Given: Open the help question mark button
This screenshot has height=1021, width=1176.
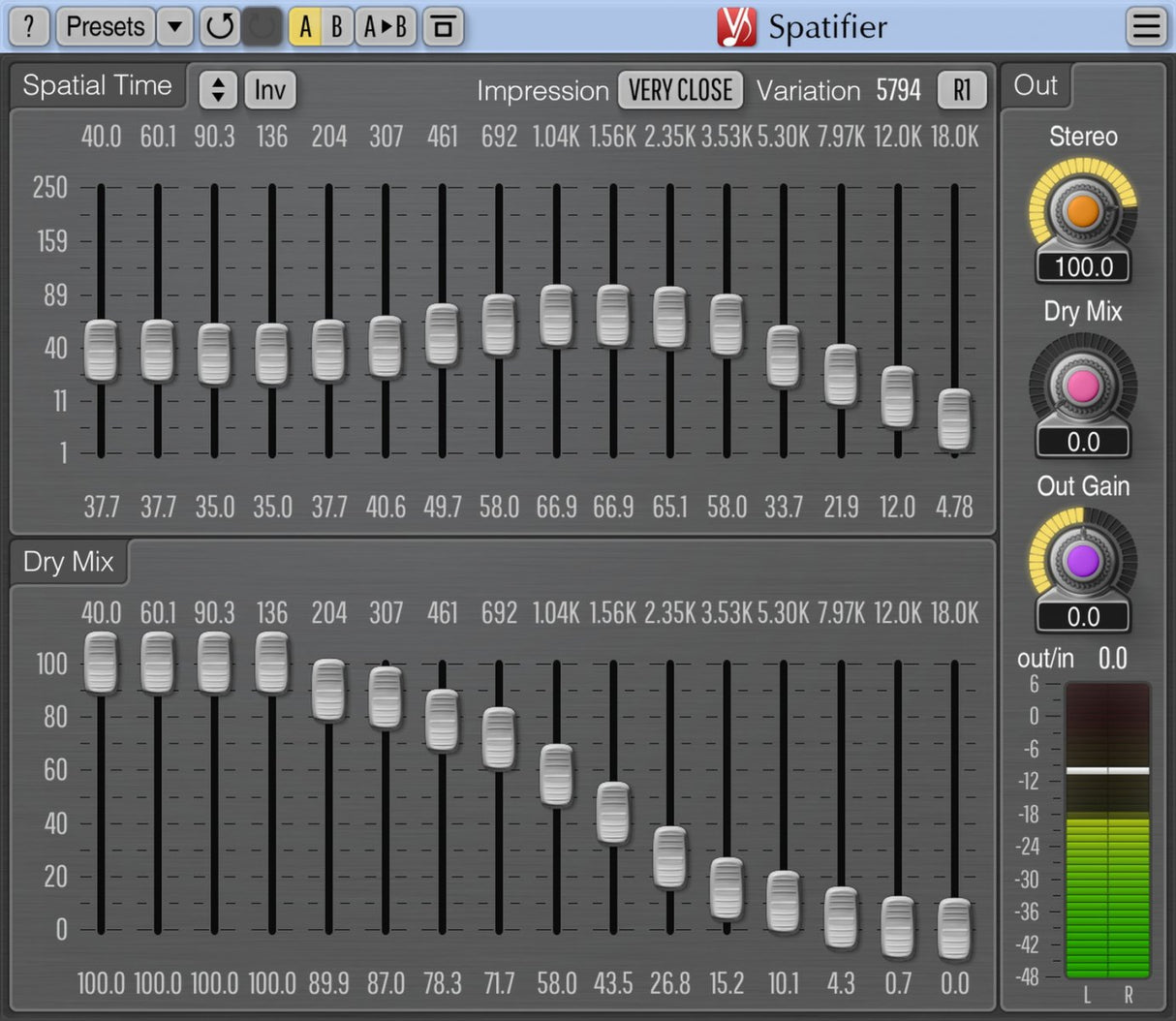Looking at the screenshot, I should (29, 27).
